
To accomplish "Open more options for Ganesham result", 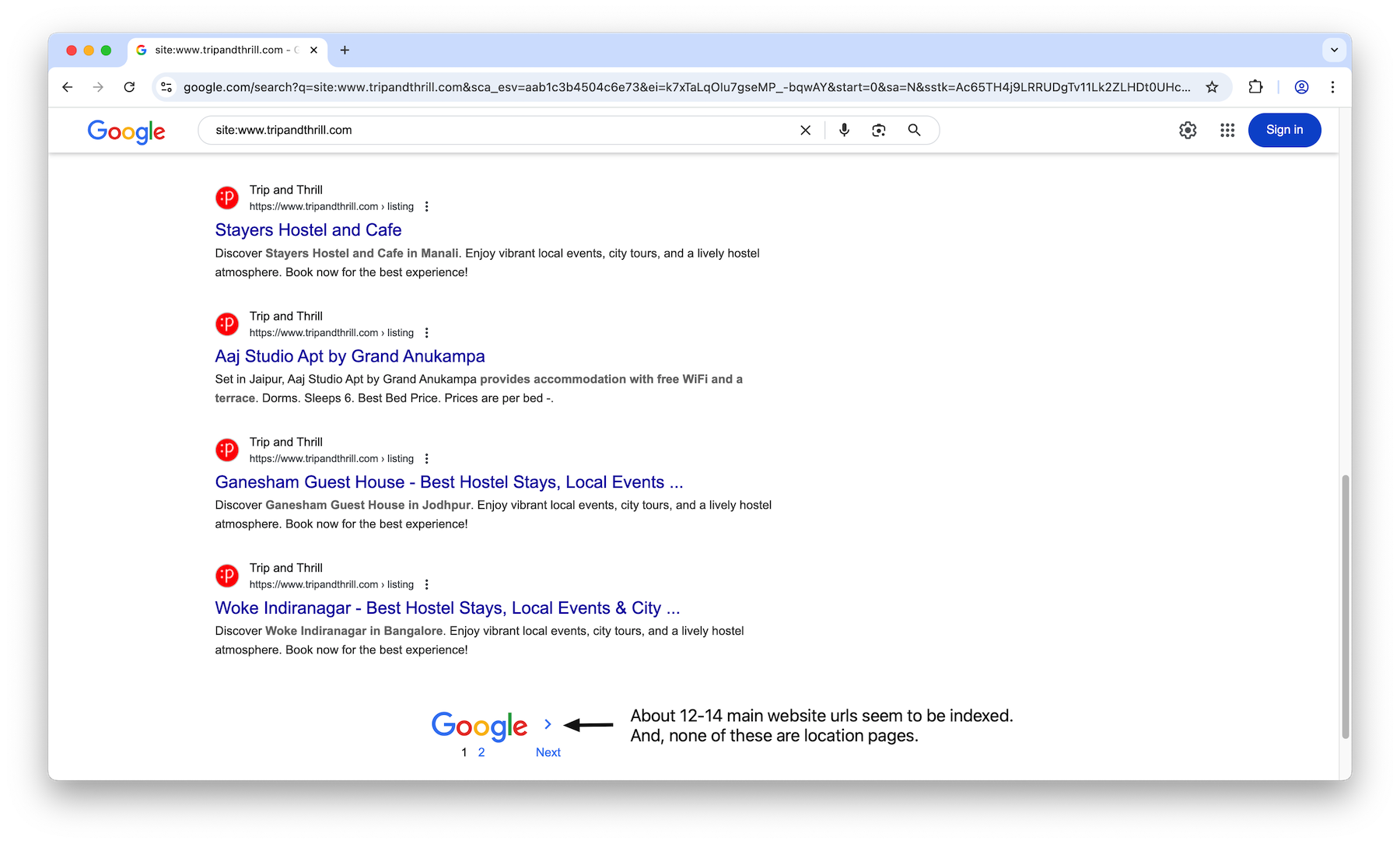I will [x=426, y=459].
